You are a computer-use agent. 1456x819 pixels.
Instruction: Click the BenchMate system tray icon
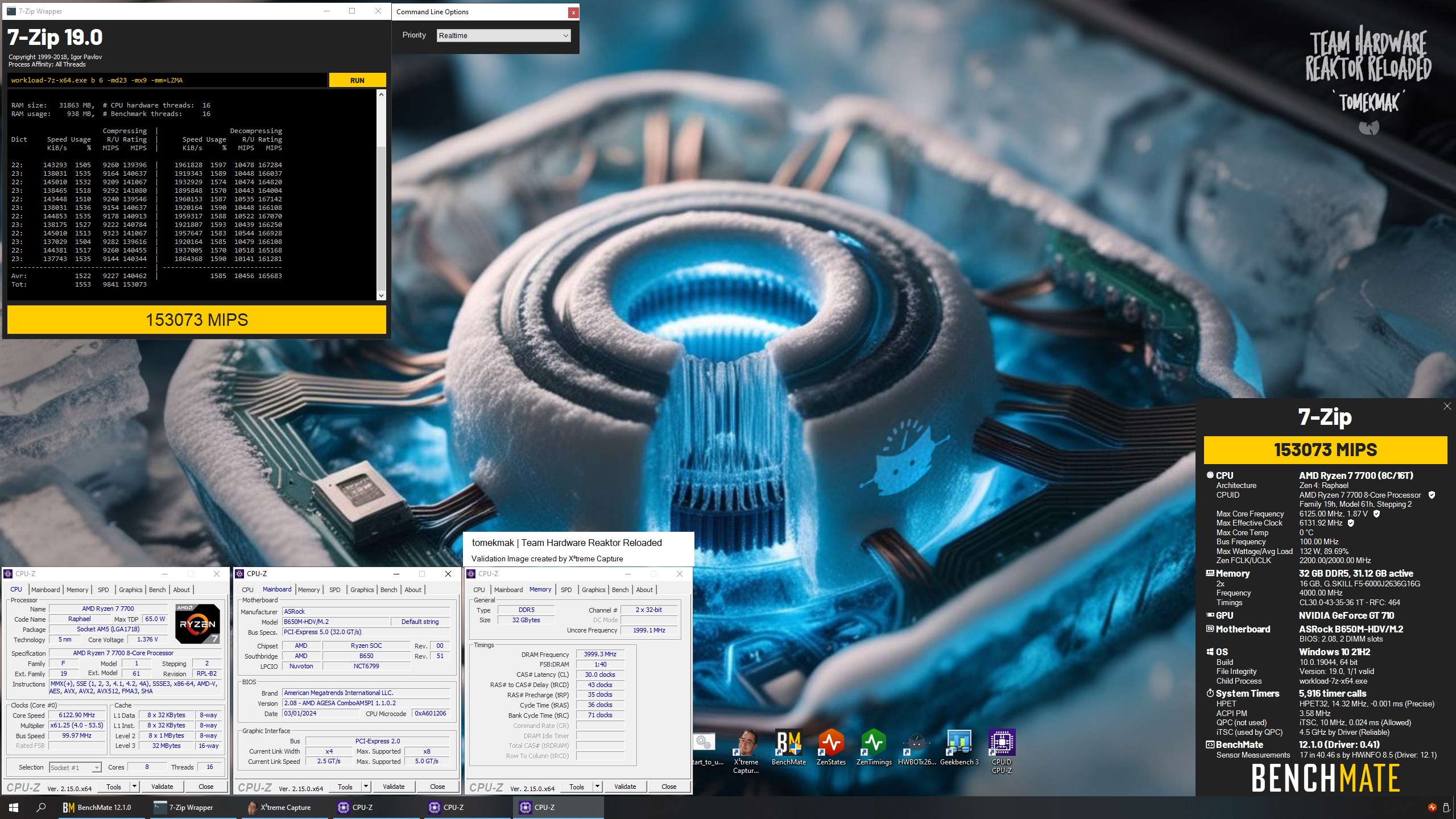(x=1432, y=807)
